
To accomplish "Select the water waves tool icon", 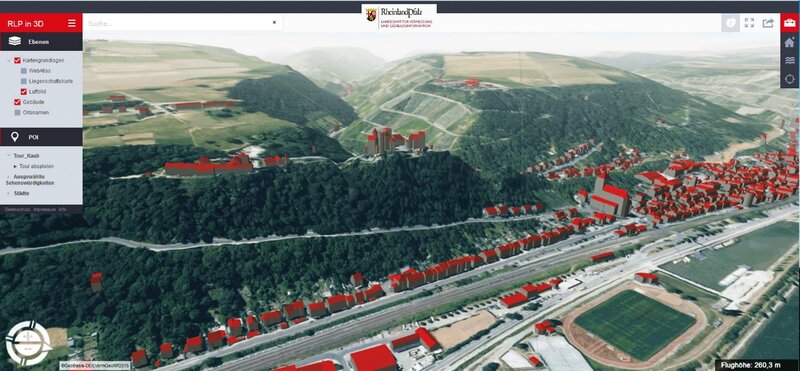I will [790, 61].
